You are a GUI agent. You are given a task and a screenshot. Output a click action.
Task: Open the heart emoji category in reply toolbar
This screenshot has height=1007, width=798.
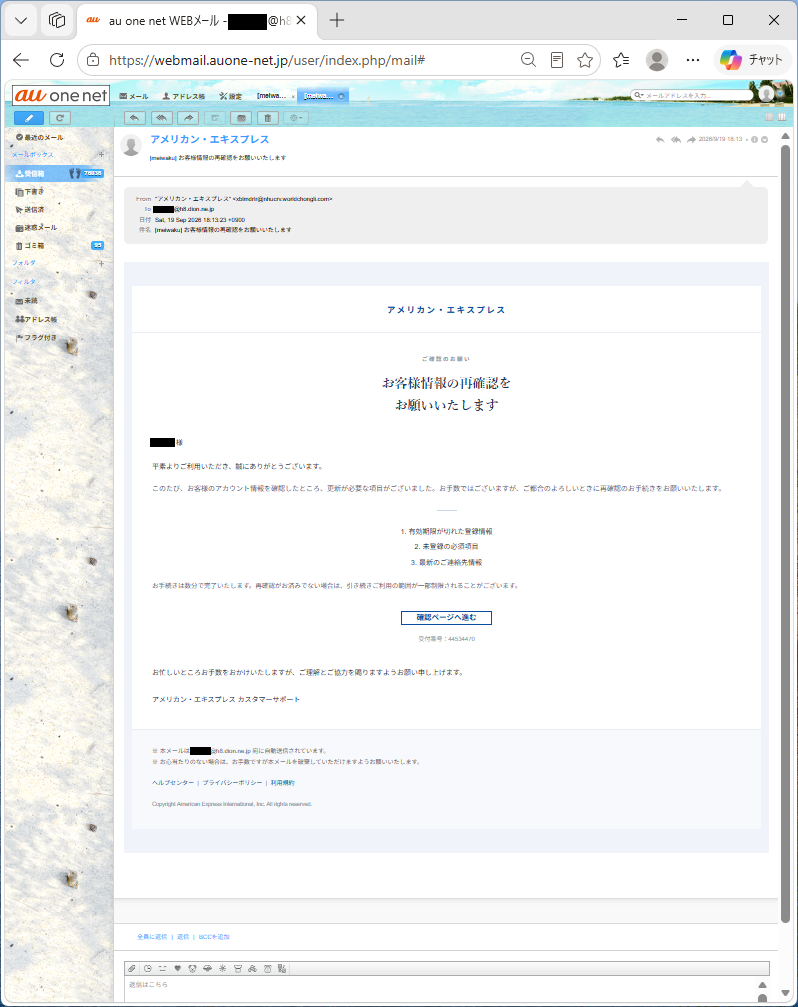click(178, 968)
